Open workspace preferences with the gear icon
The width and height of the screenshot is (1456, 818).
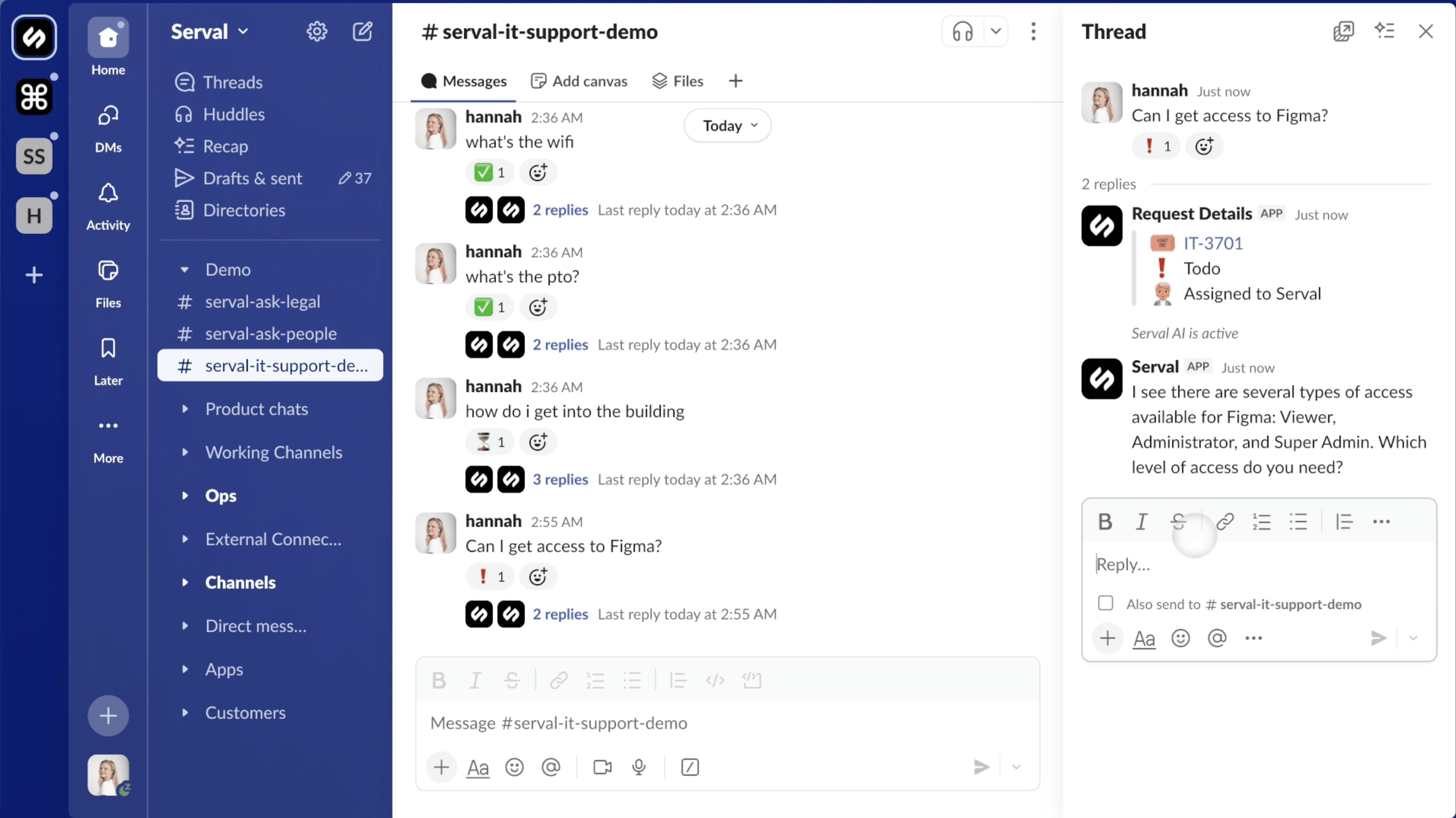(x=316, y=32)
